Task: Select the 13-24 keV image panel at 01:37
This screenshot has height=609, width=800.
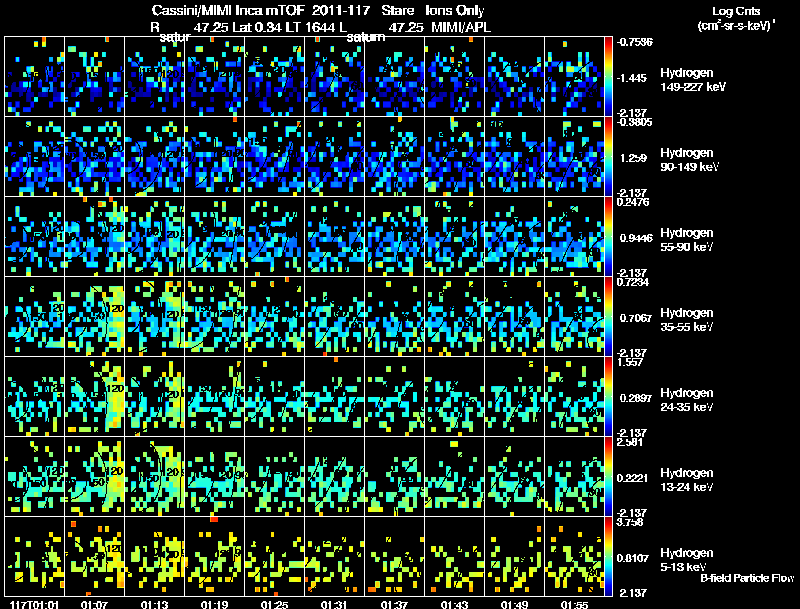Action: point(394,477)
